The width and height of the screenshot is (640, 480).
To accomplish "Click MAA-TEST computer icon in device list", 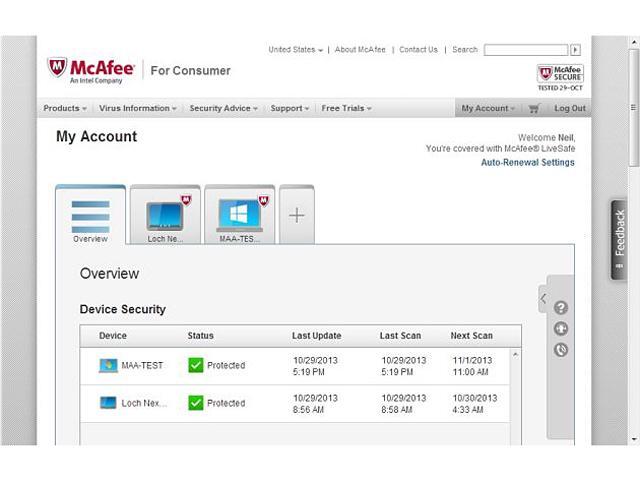I will coord(108,365).
